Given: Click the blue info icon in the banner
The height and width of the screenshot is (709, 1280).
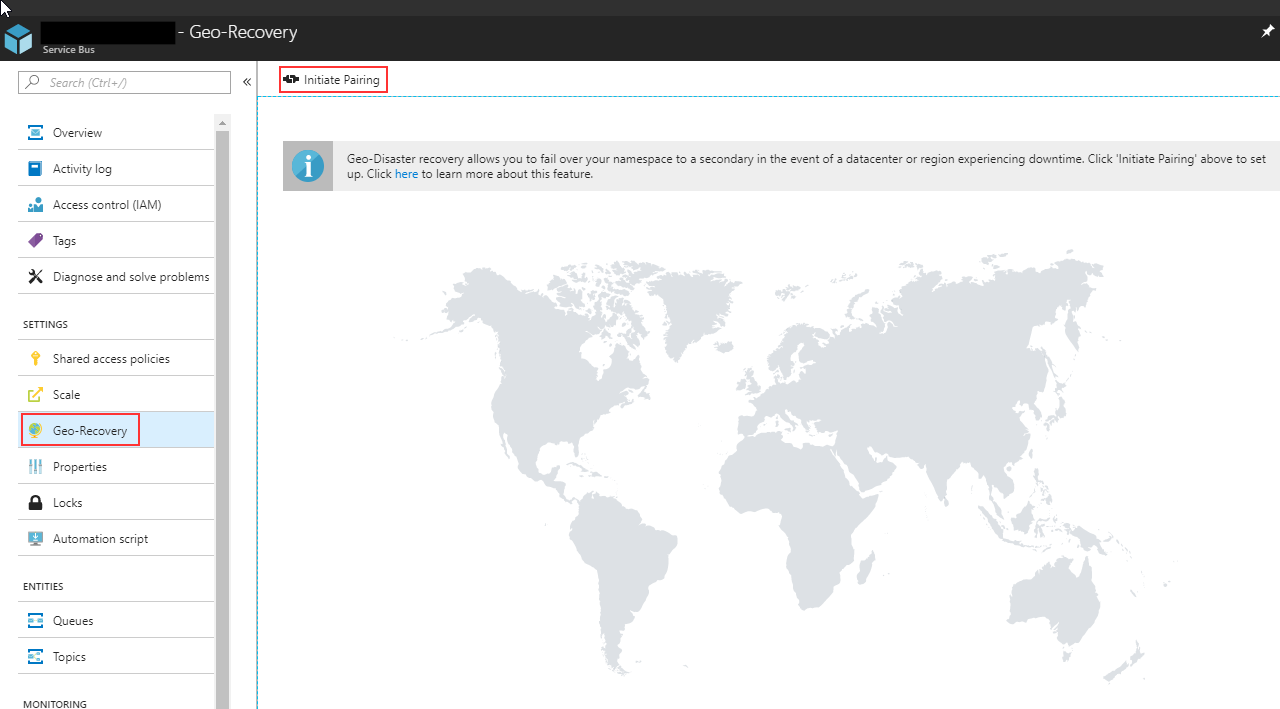Looking at the screenshot, I should [x=308, y=166].
